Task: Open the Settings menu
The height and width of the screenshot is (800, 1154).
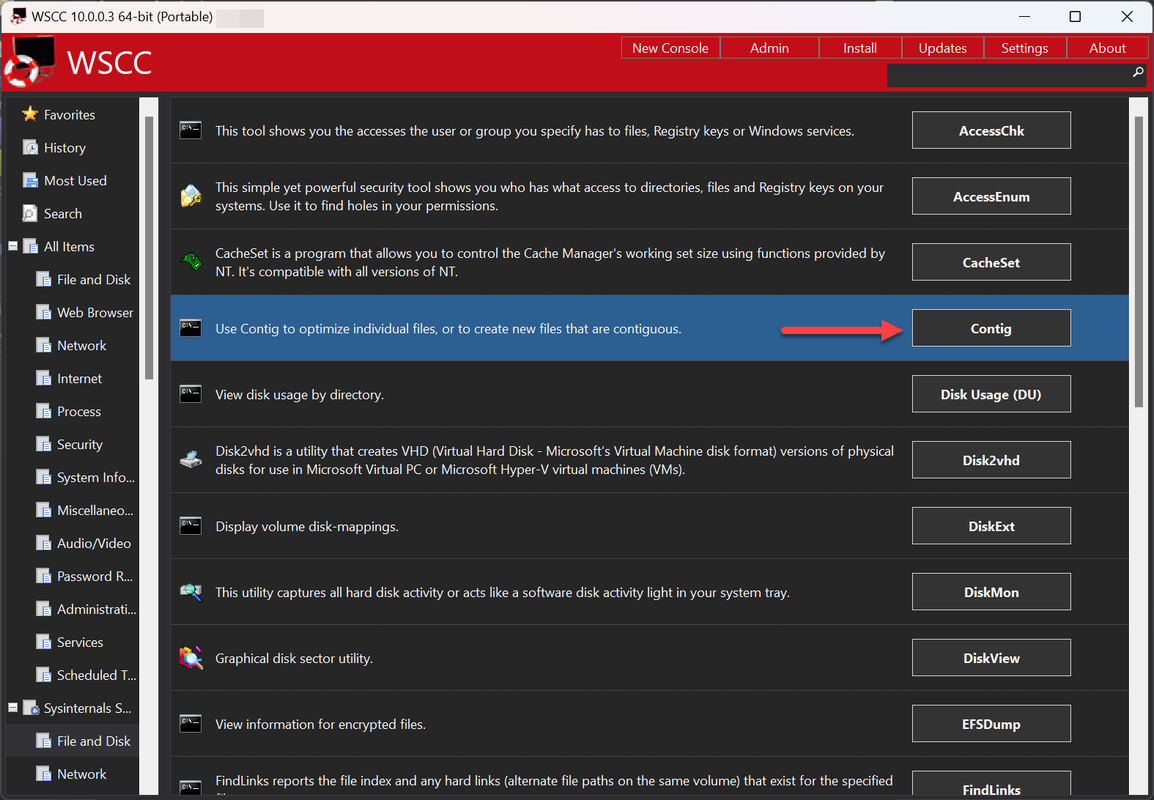Action: click(1024, 48)
